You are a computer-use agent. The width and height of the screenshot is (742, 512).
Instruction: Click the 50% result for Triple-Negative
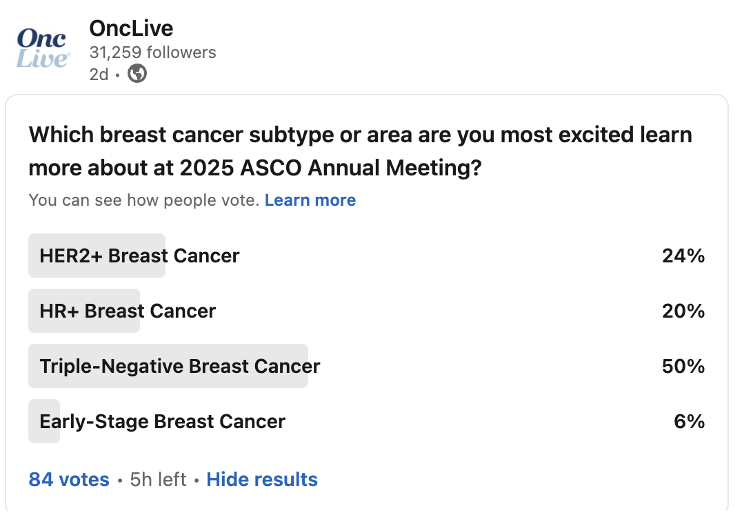683,366
